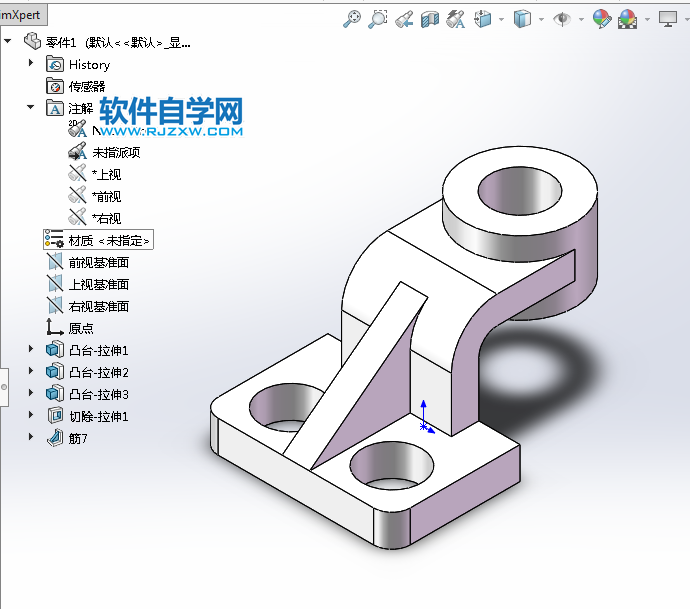
Task: Open Apply Scene dropdown arrow
Action: click(647, 19)
